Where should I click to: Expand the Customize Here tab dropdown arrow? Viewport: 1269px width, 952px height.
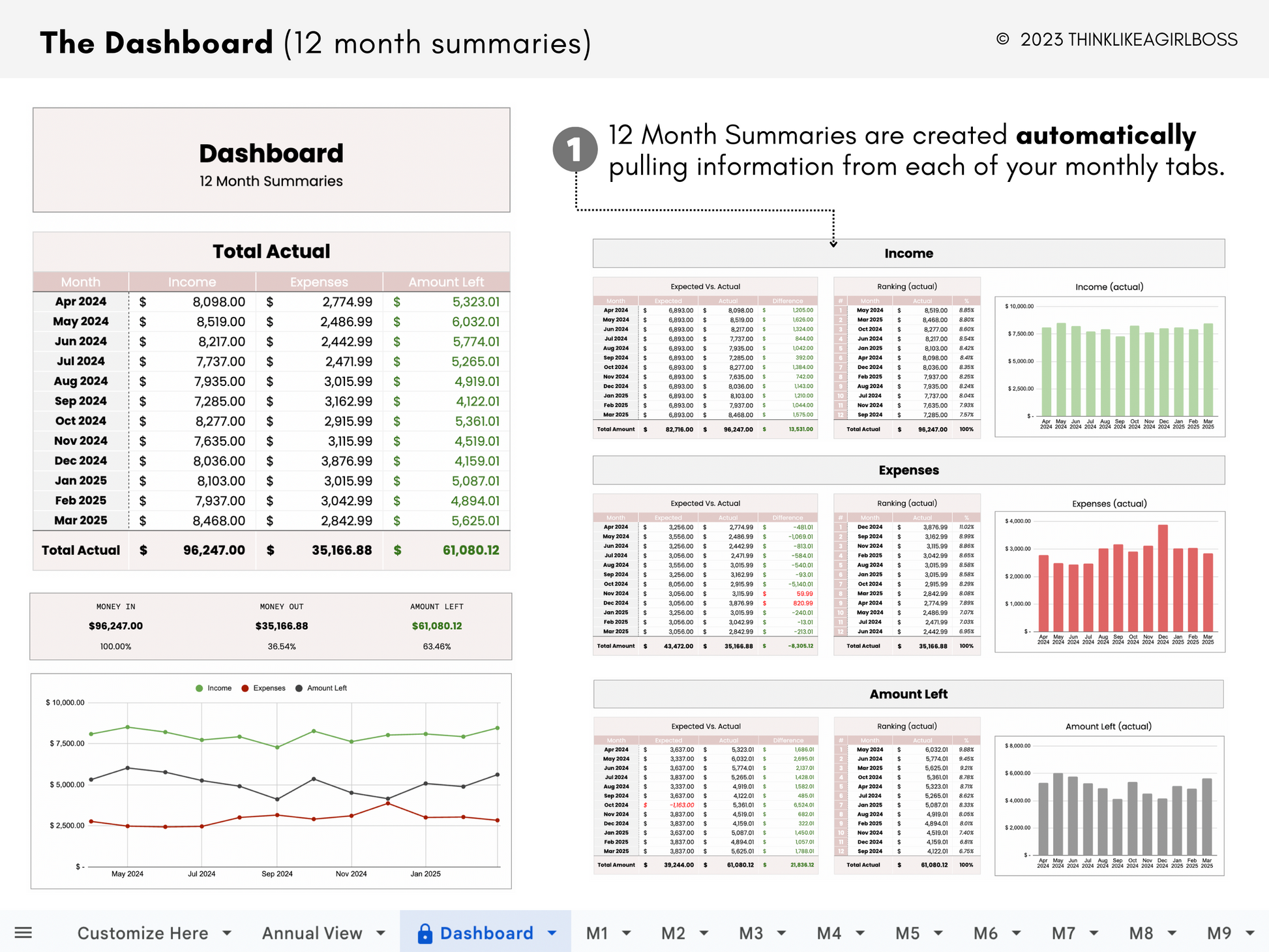[x=227, y=933]
